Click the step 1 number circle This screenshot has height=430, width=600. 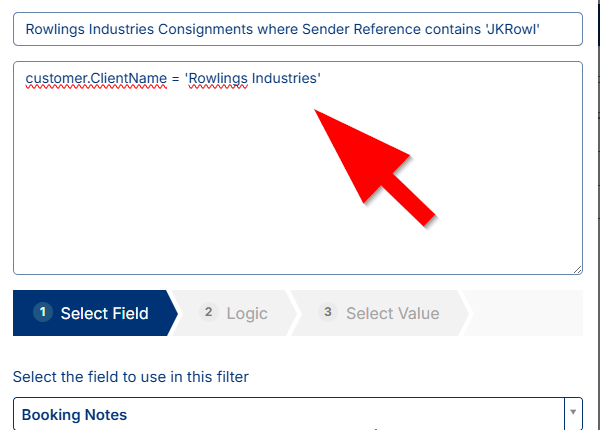tap(42, 312)
